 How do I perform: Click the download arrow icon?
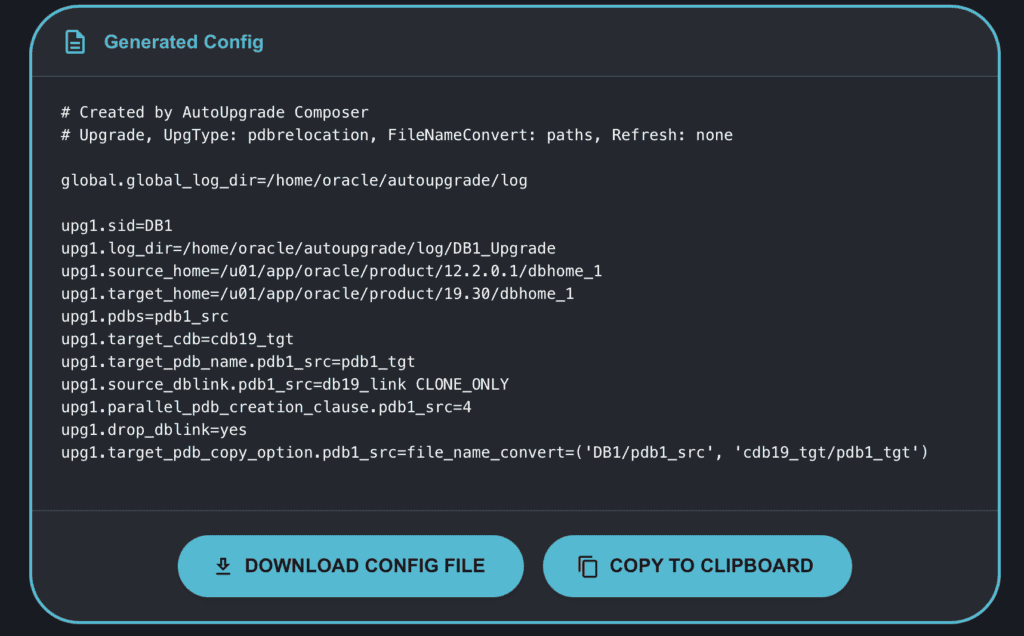223,566
